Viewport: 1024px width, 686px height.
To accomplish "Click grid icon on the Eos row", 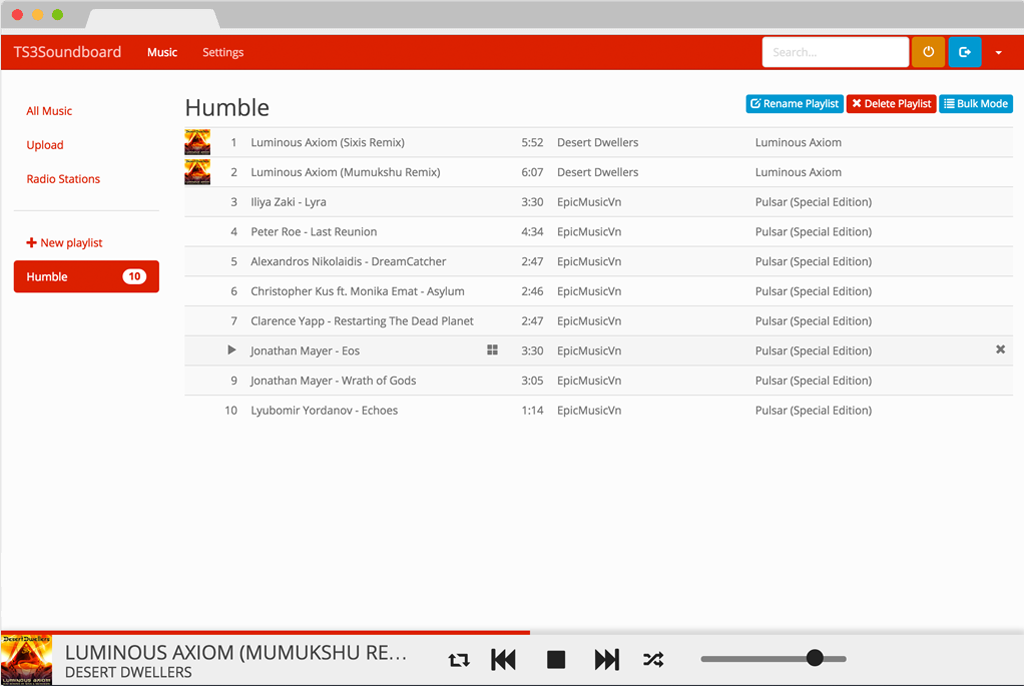I will [x=492, y=350].
